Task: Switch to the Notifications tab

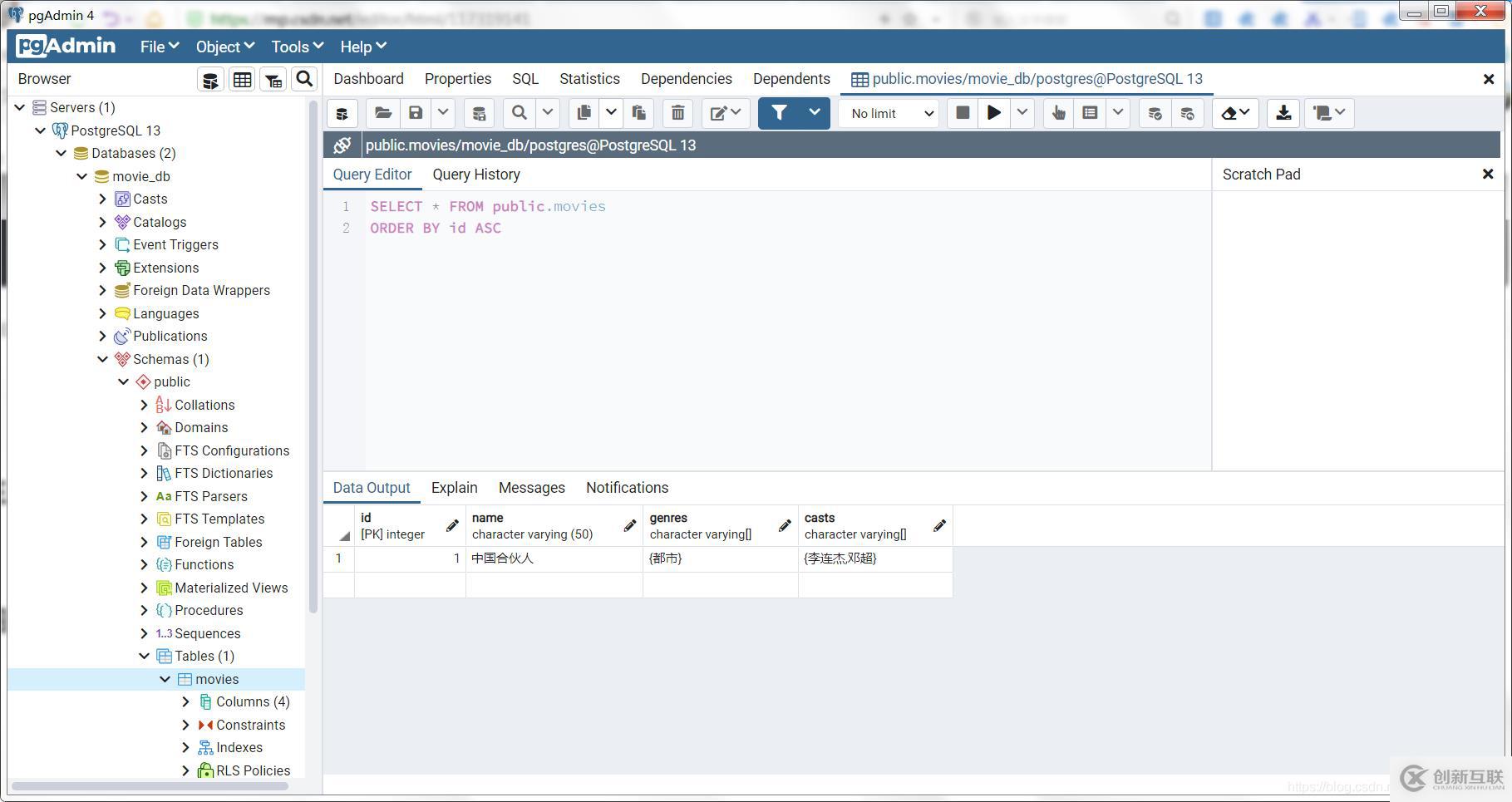Action: [x=627, y=488]
